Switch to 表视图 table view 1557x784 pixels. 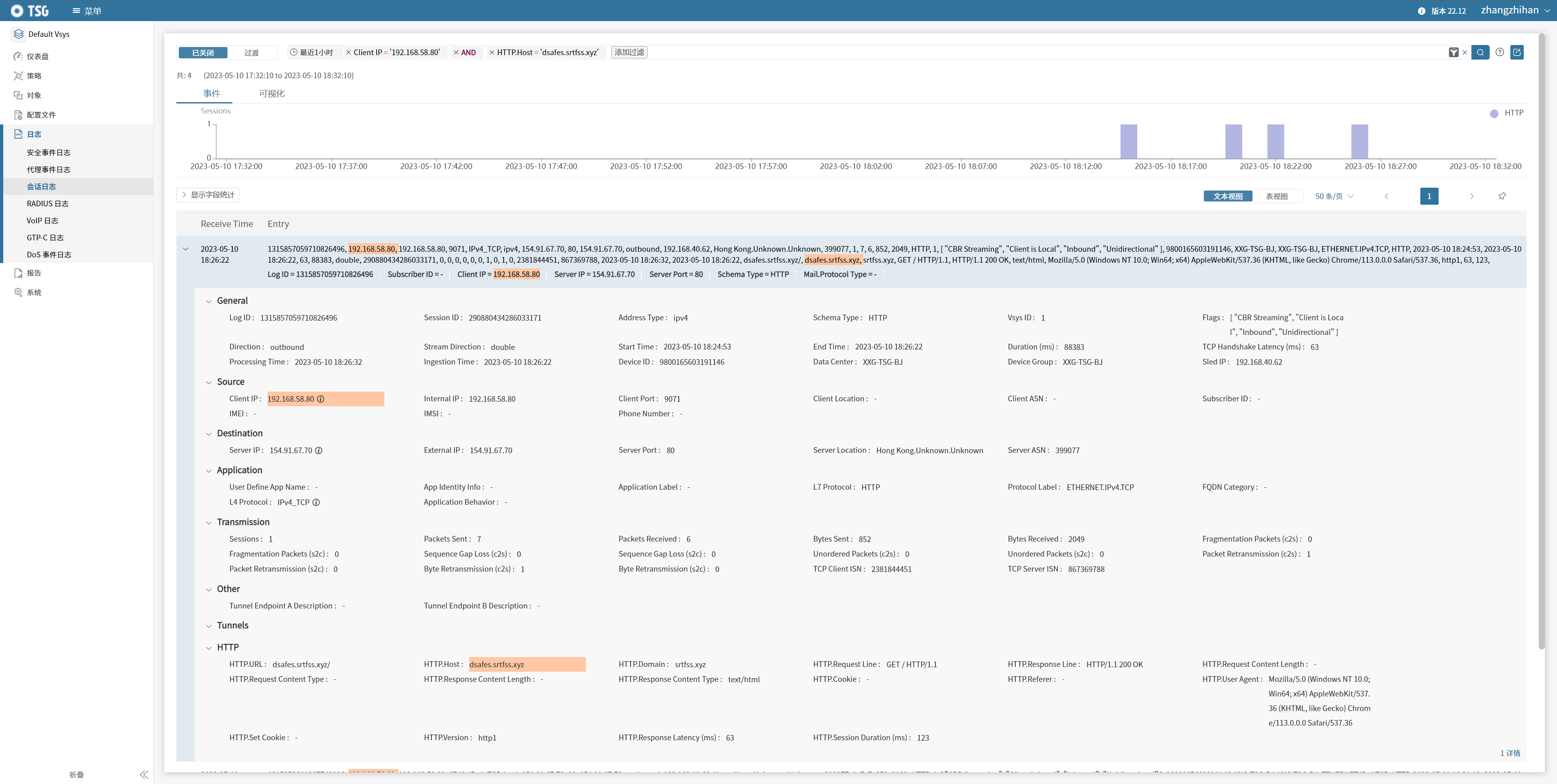point(1276,197)
